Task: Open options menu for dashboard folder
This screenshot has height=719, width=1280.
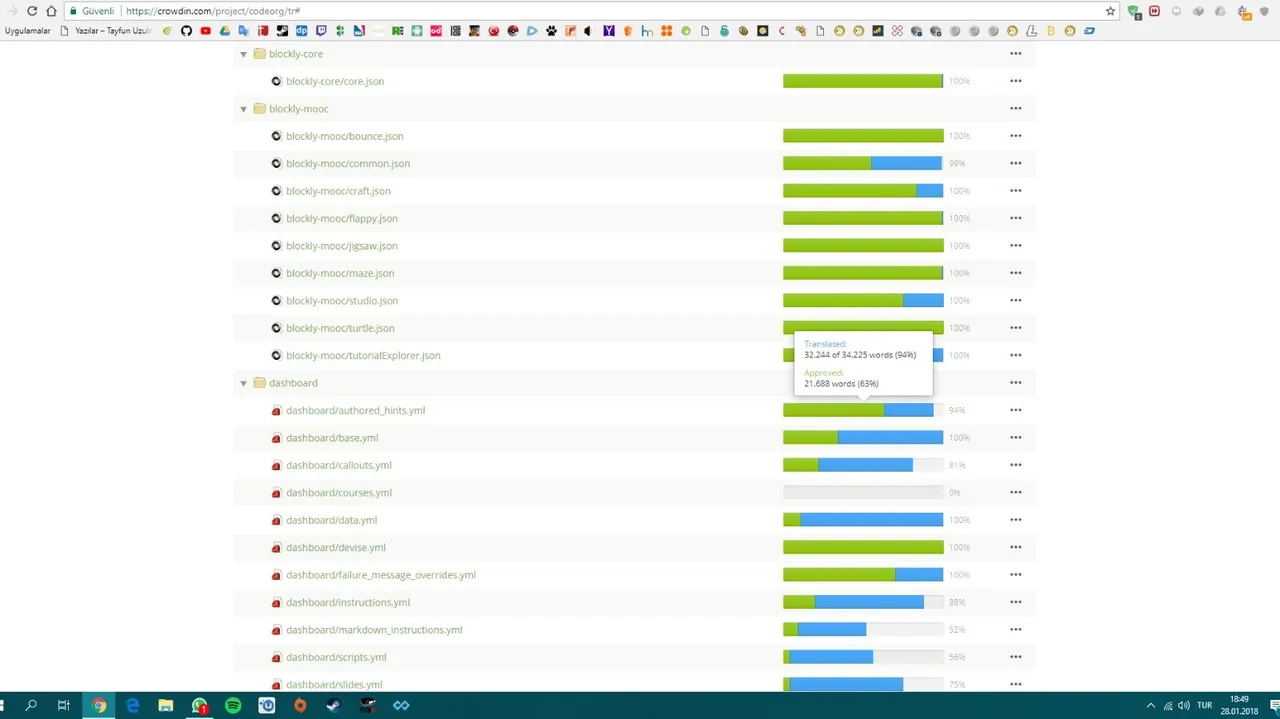Action: coord(1016,383)
